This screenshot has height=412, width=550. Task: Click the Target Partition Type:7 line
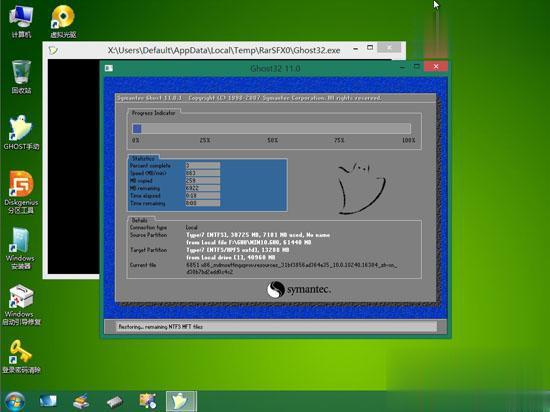point(237,250)
